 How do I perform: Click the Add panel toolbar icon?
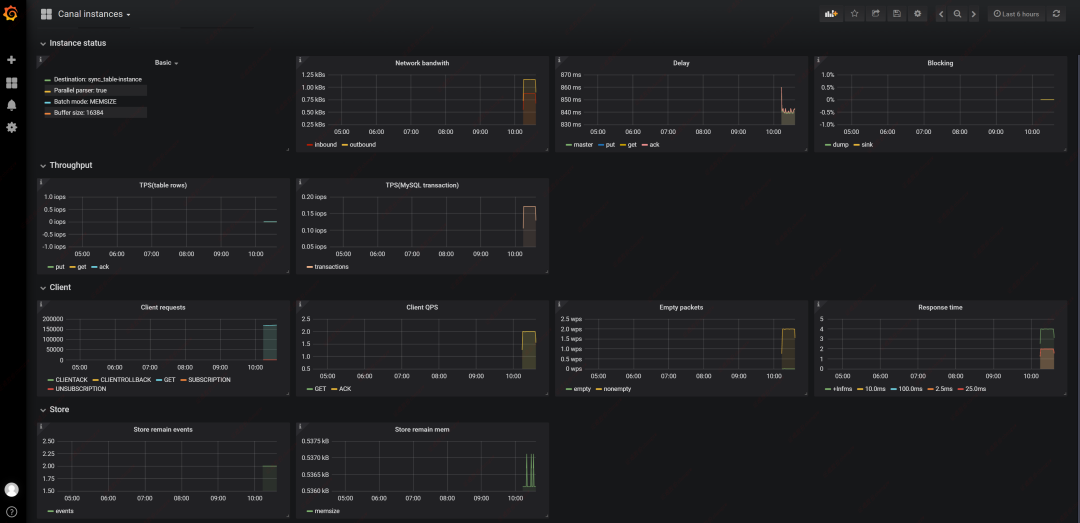click(x=831, y=14)
